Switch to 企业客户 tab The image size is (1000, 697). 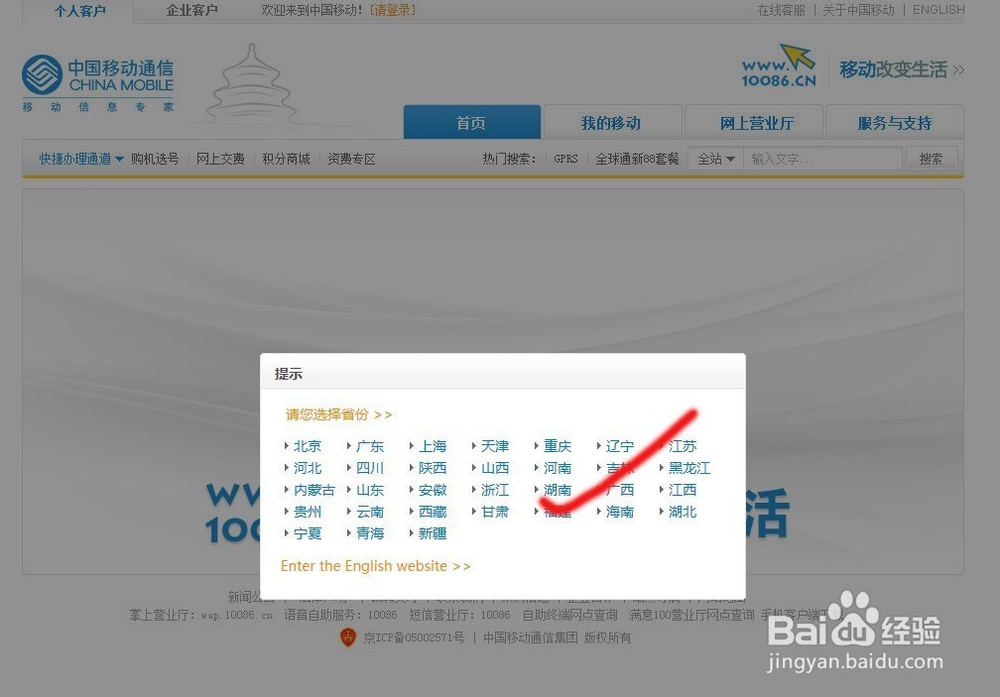tap(191, 10)
